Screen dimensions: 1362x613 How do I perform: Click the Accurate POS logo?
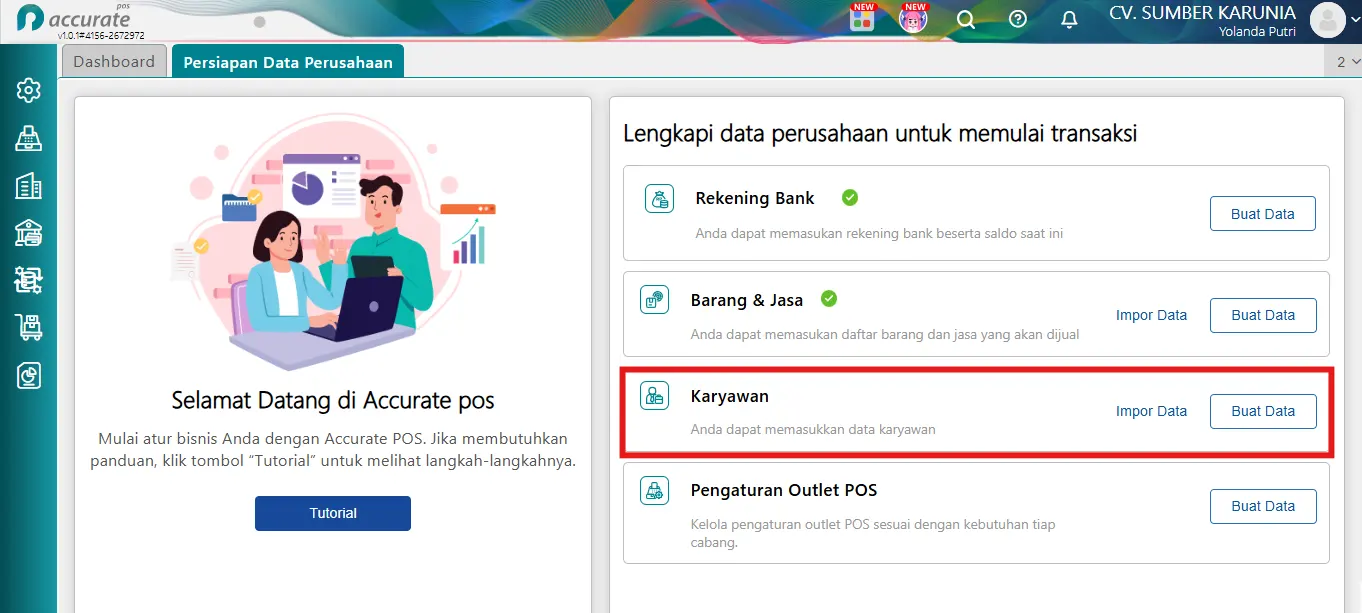75,17
